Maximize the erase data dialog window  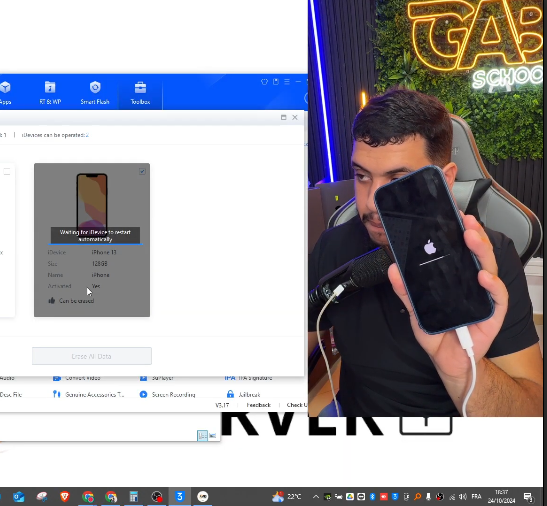(283, 118)
